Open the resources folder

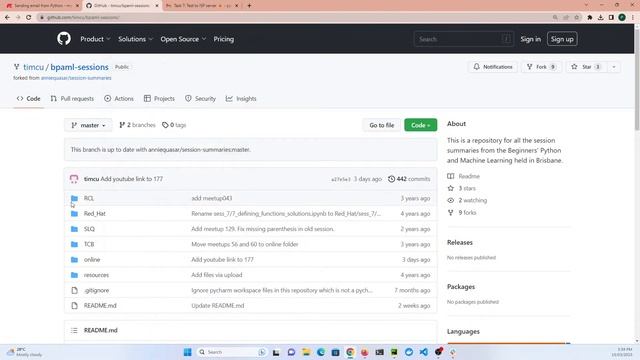coord(96,275)
